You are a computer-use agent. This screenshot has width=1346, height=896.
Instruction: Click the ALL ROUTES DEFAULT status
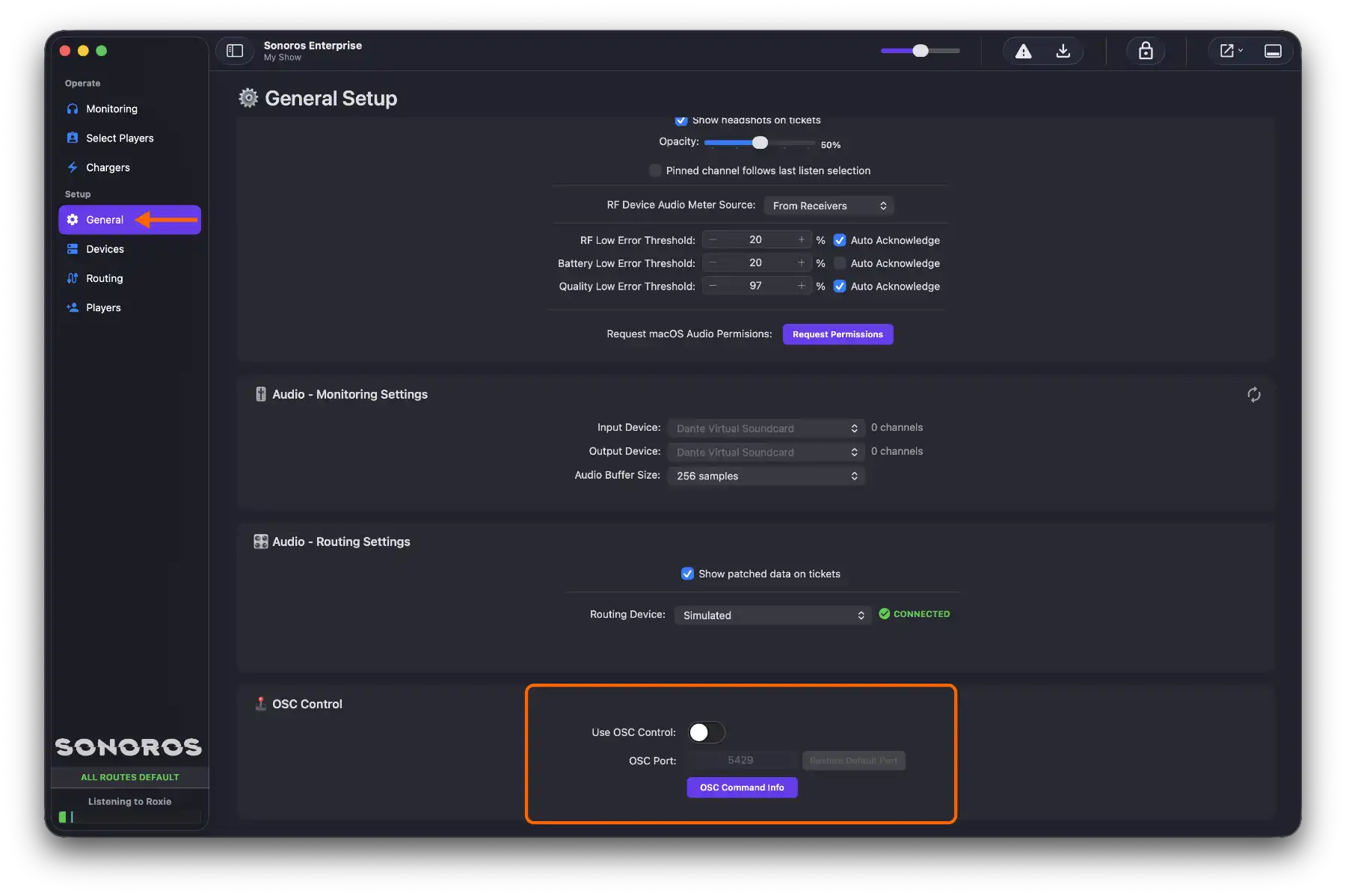(x=129, y=777)
